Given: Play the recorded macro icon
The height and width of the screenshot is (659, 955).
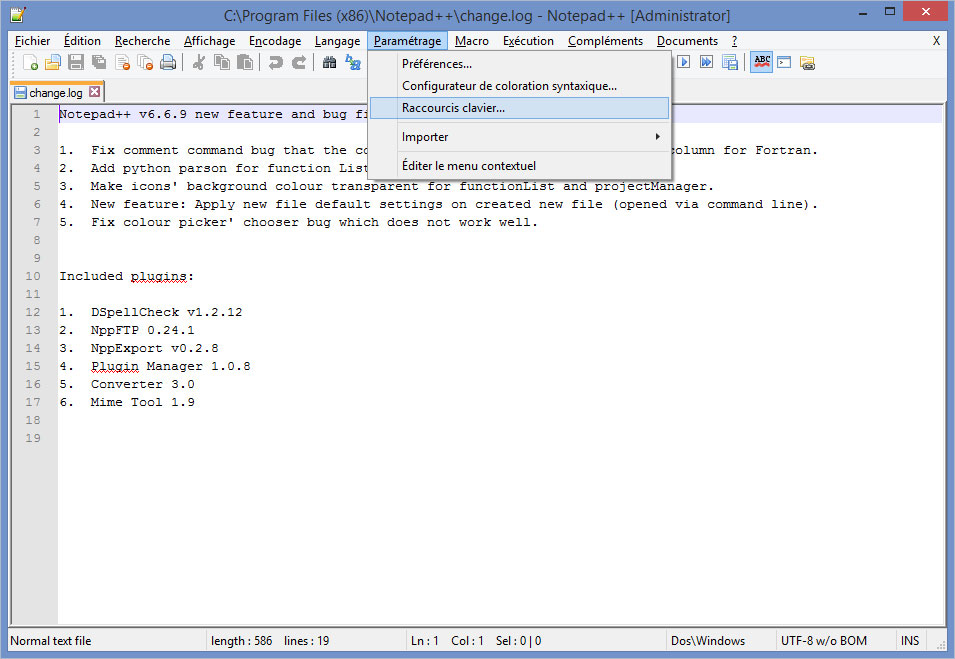Looking at the screenshot, I should click(x=683, y=62).
